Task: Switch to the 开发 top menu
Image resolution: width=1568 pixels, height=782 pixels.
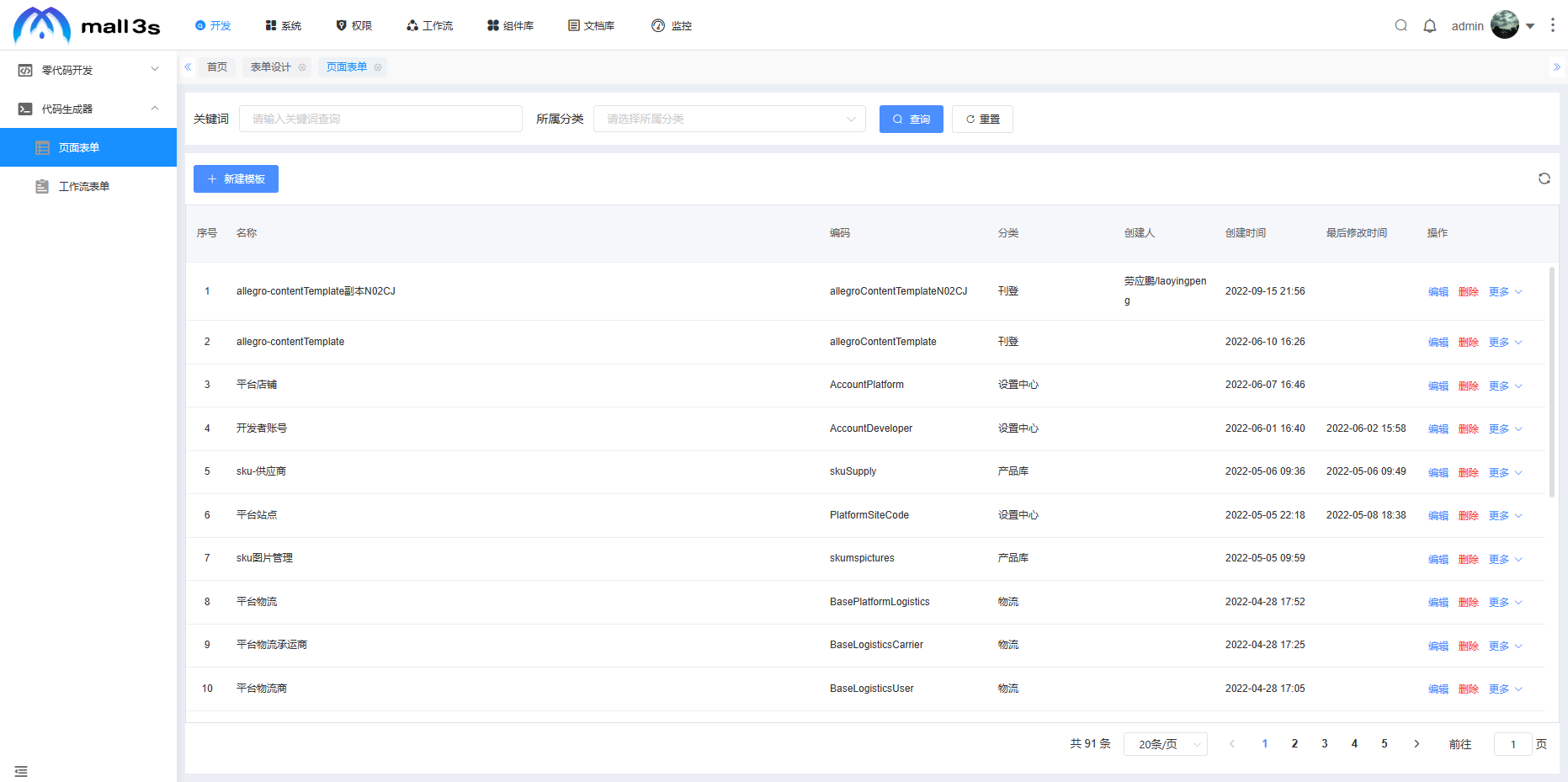Action: pyautogui.click(x=213, y=25)
